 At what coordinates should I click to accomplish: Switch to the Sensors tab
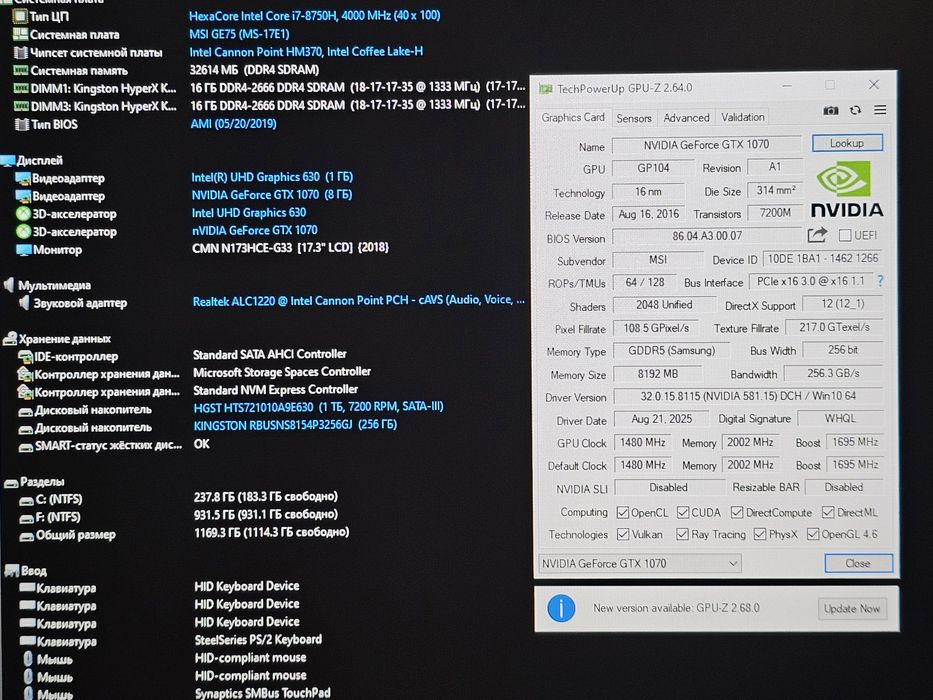tap(634, 118)
